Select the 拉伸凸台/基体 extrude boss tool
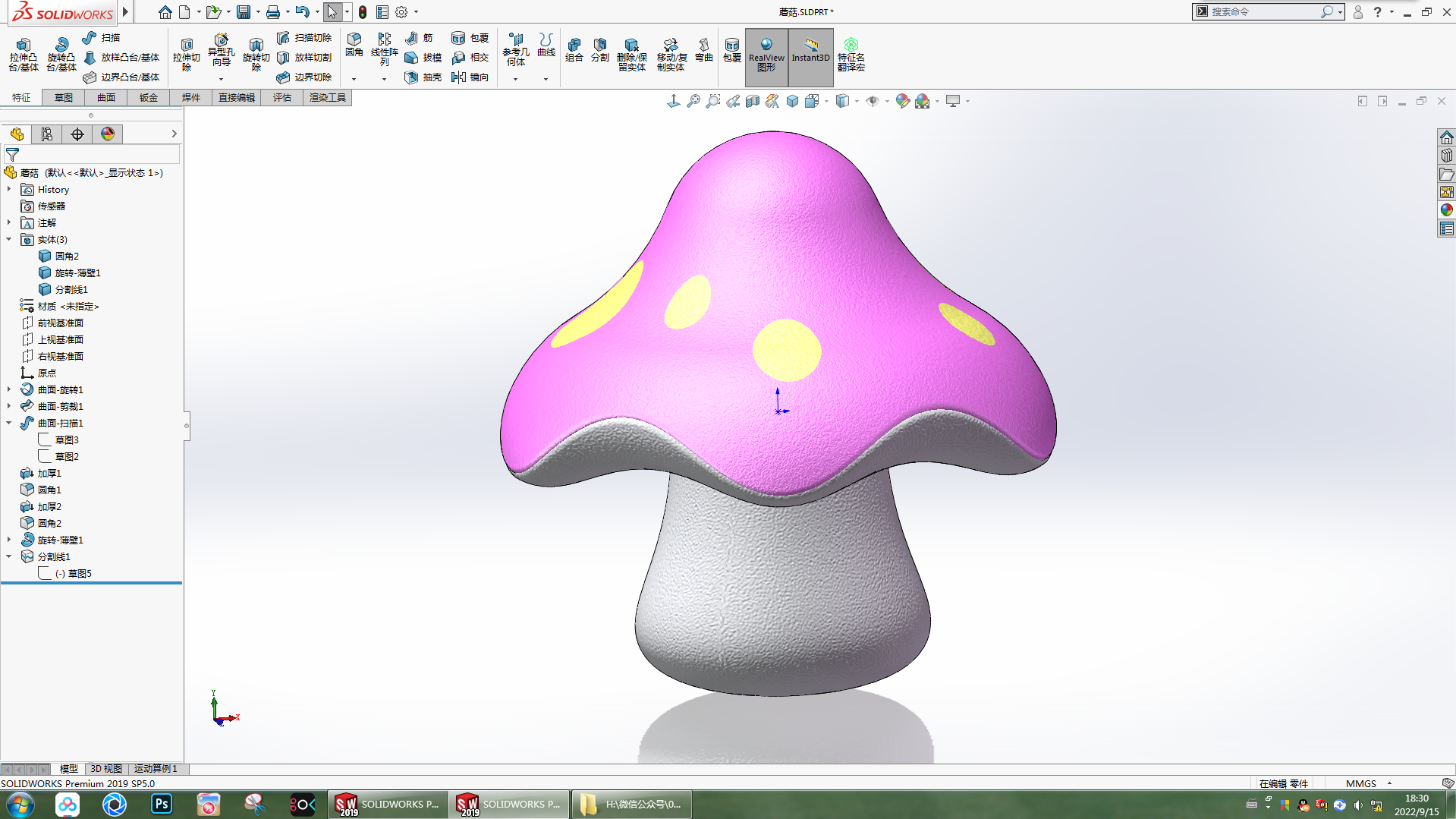Screen dimensions: 1456x819 pyautogui.click(x=24, y=55)
